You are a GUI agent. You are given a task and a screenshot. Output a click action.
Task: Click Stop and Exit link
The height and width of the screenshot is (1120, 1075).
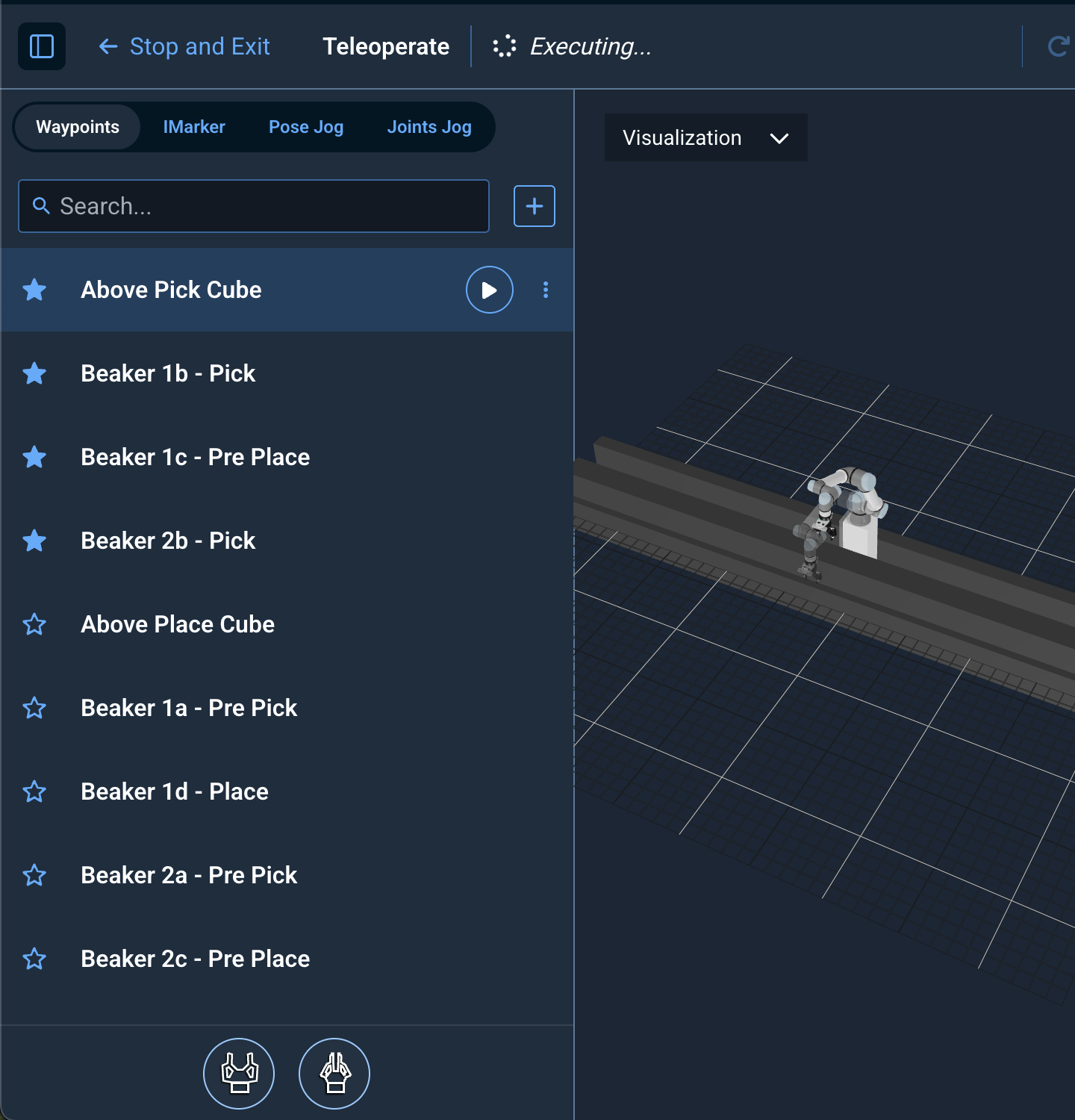(x=184, y=46)
